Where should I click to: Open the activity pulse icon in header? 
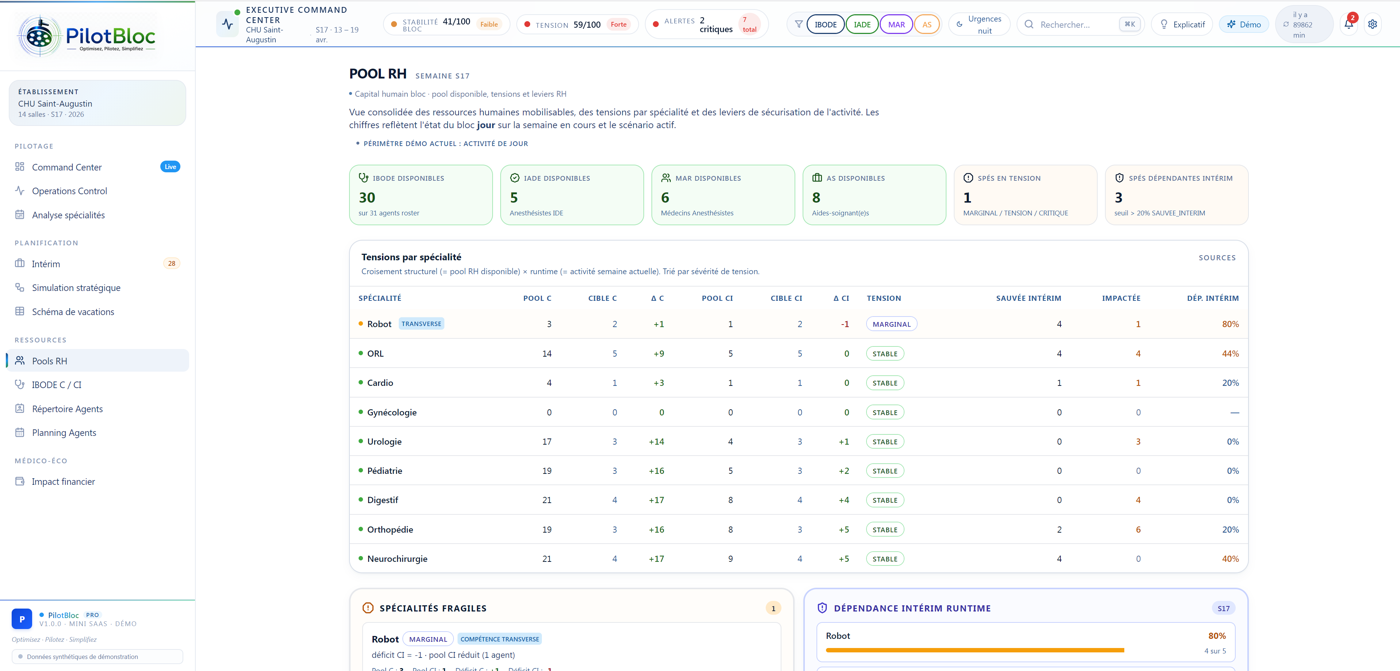[228, 24]
